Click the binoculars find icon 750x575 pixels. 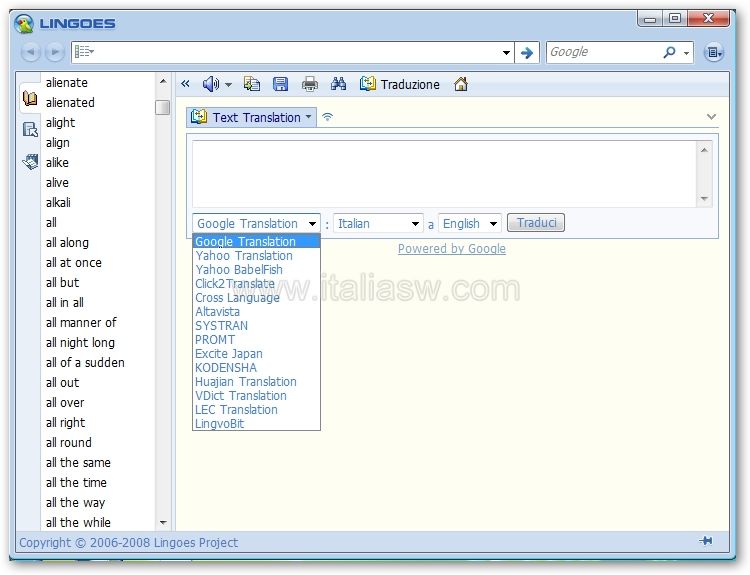tap(338, 84)
